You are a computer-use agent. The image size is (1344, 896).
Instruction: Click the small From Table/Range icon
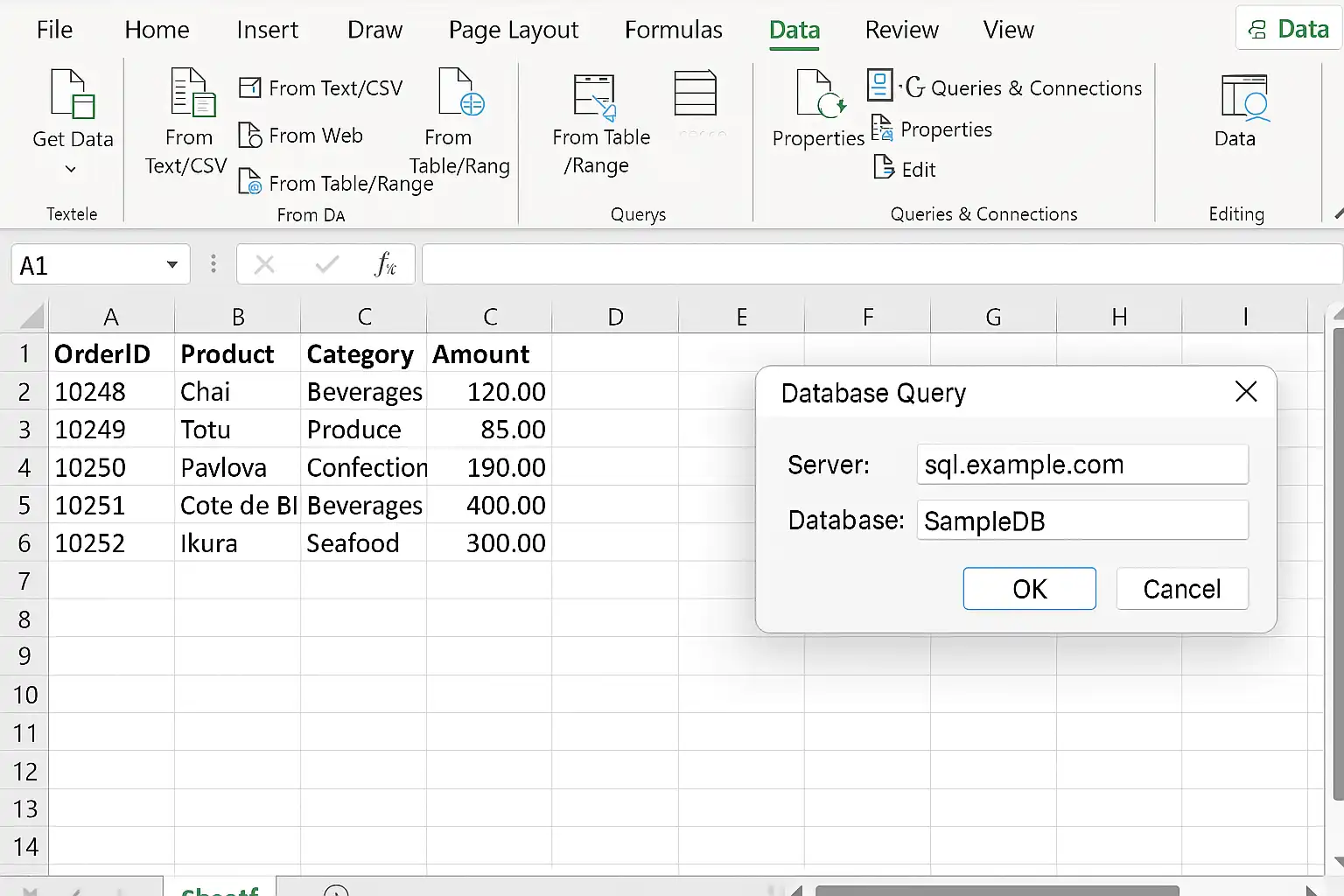[x=250, y=181]
